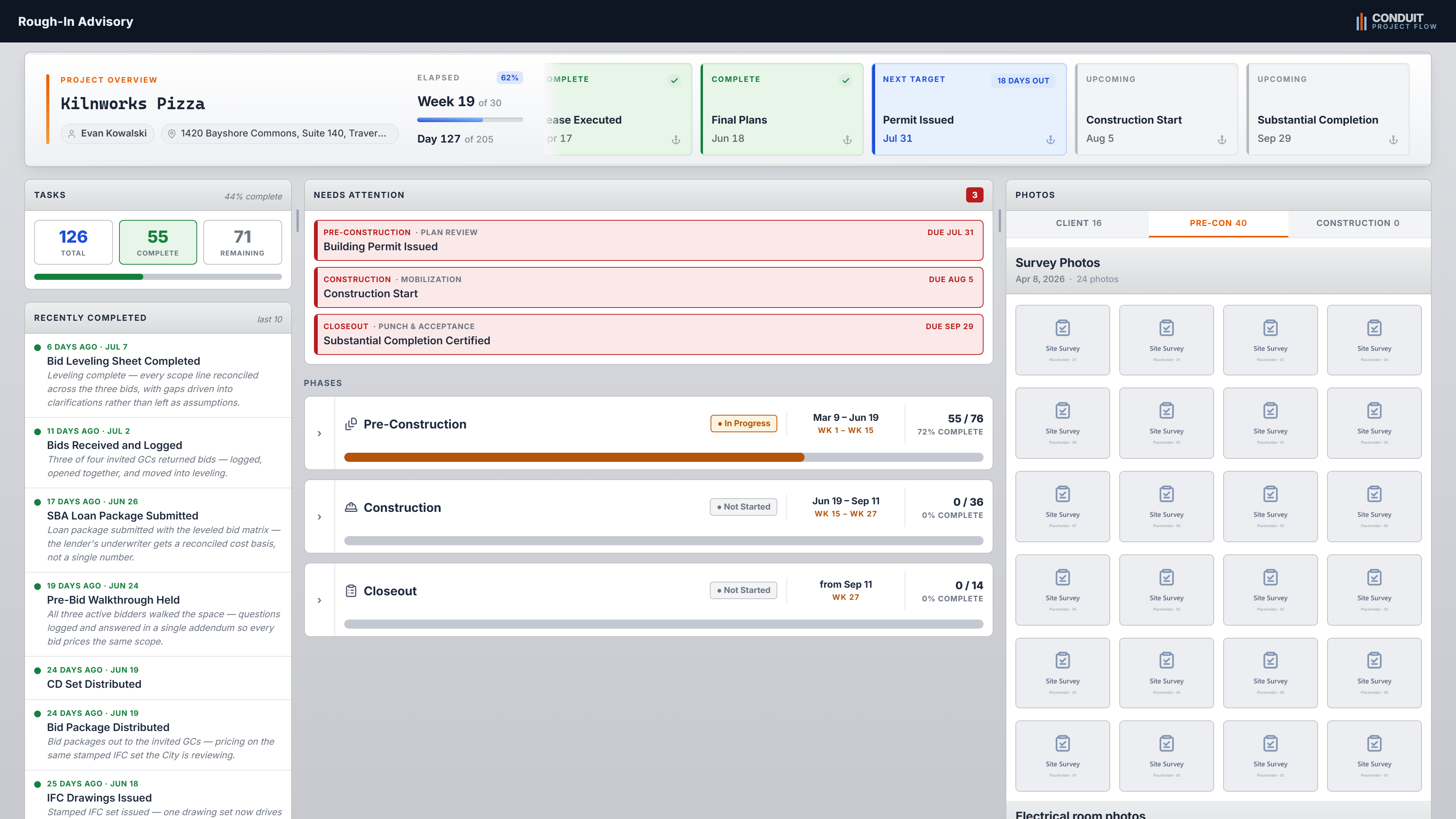Open the Building Permit Issued attention item
The height and width of the screenshot is (819, 1456).
pos(648,240)
